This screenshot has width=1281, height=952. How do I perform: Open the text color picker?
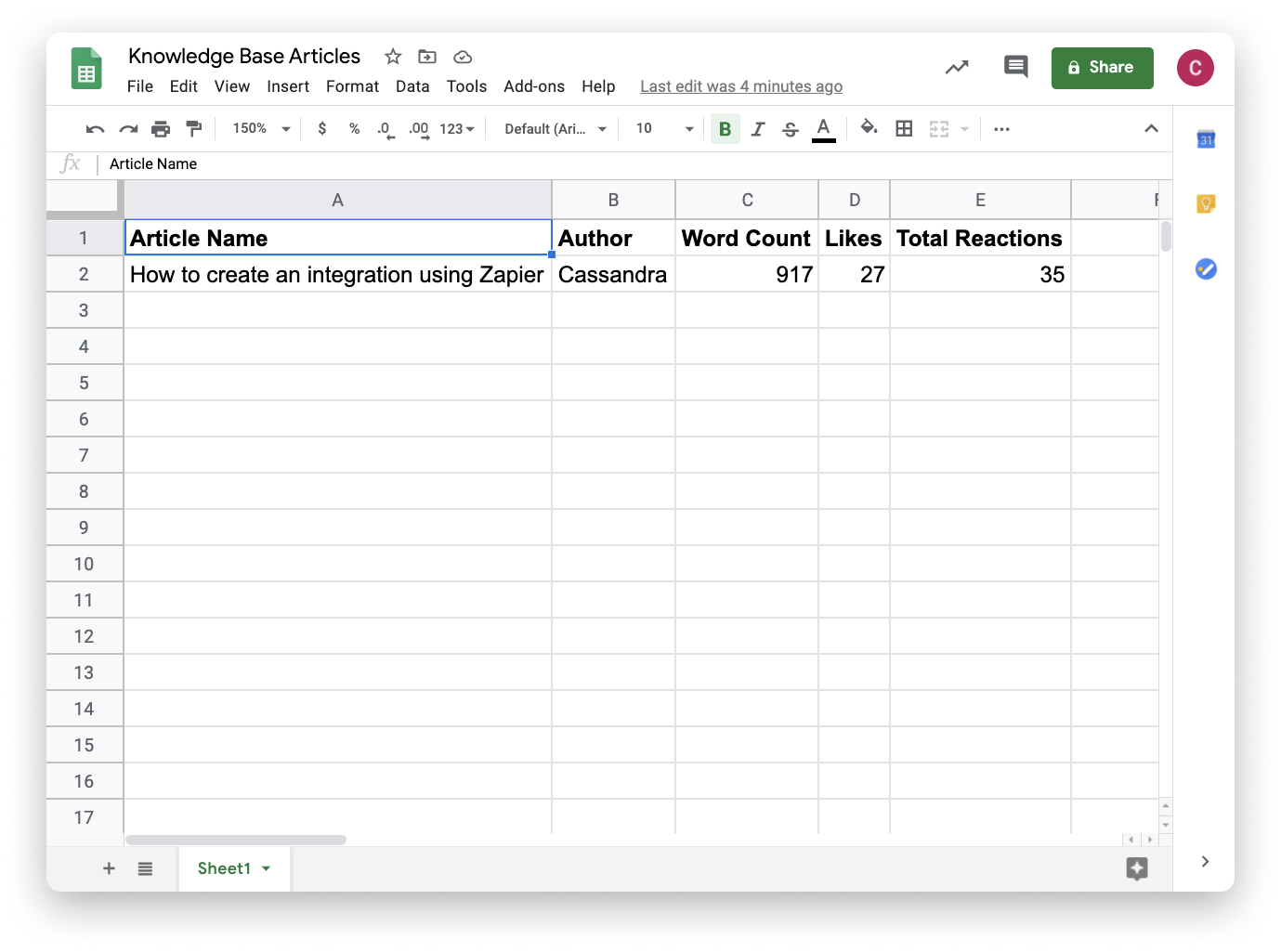823,129
